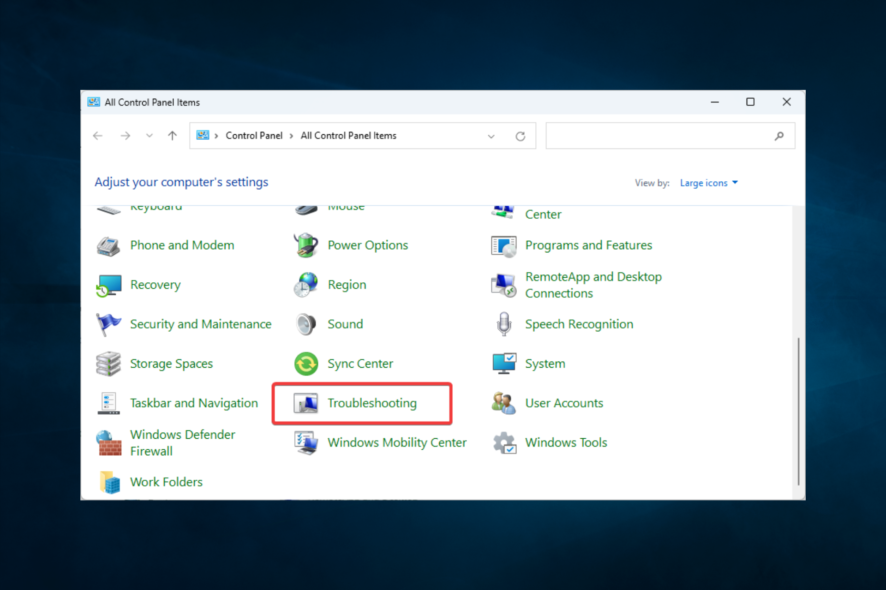Open the Windows Defender Firewall link
The image size is (886, 590).
[x=183, y=443]
